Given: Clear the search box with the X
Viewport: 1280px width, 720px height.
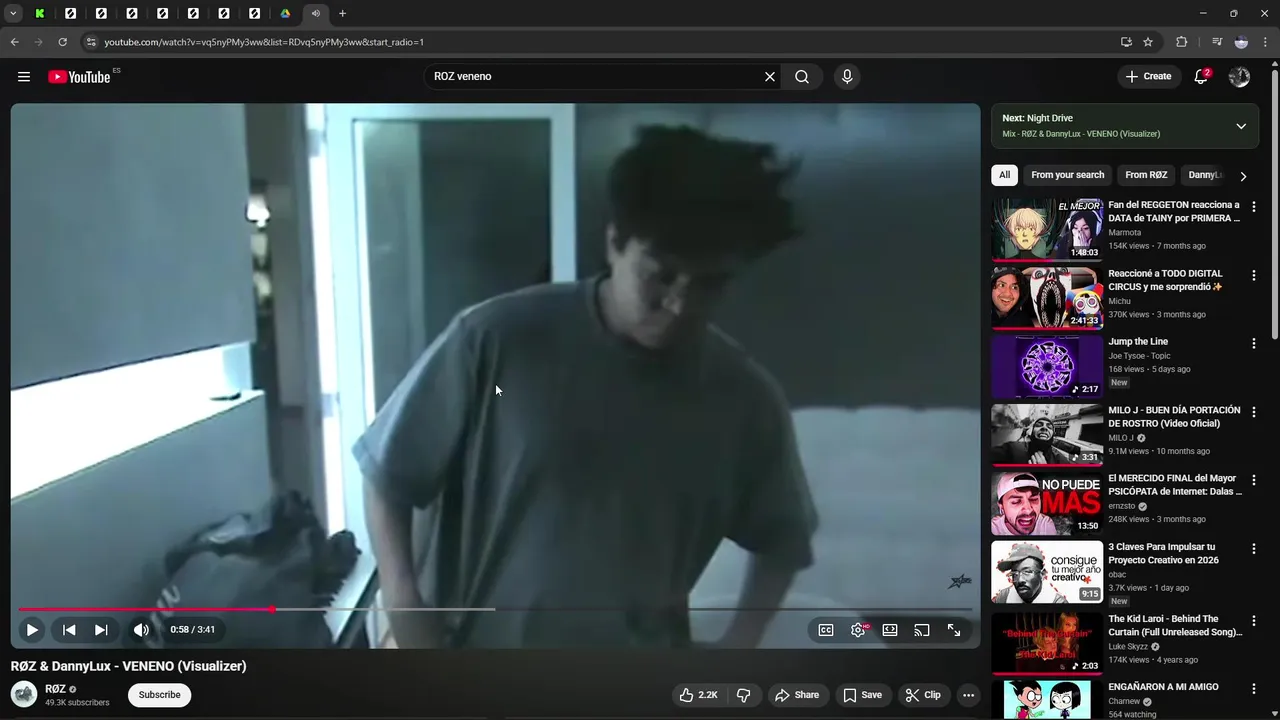Looking at the screenshot, I should point(770,77).
